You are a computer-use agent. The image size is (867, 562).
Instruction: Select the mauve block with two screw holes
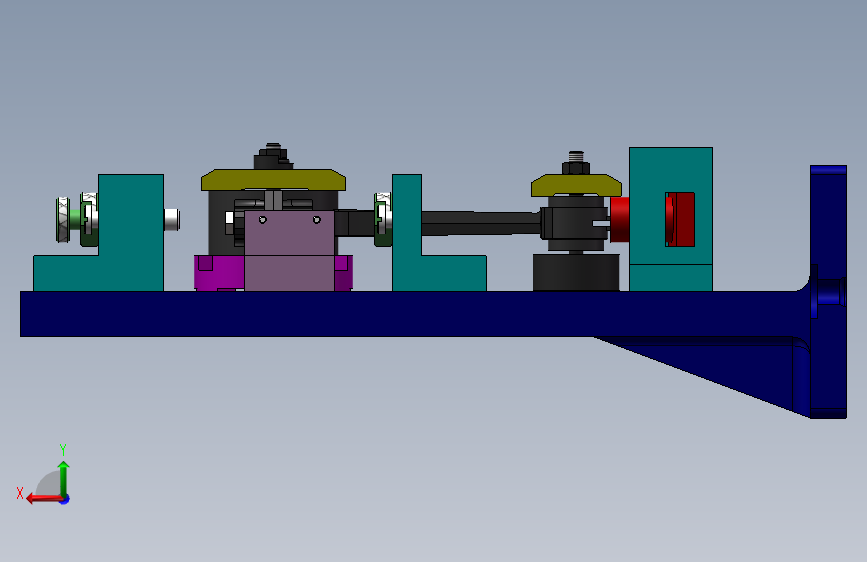coord(289,250)
